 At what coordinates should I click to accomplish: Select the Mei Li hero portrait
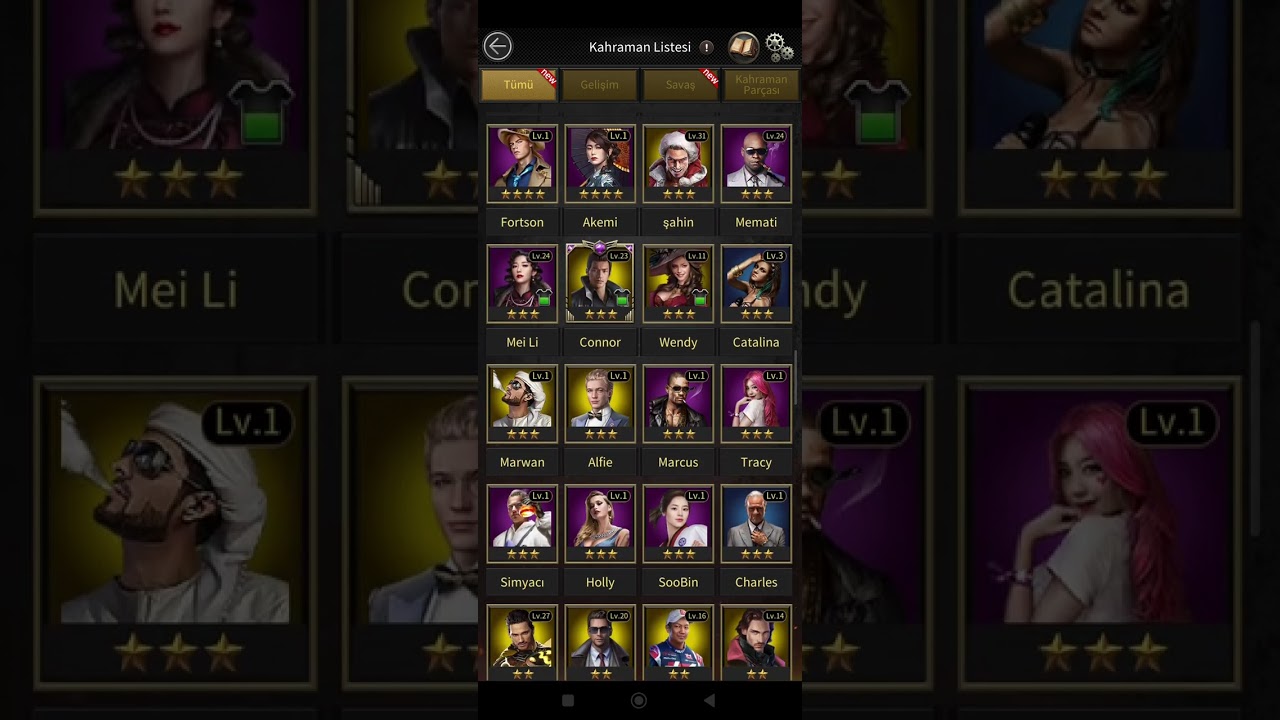522,284
